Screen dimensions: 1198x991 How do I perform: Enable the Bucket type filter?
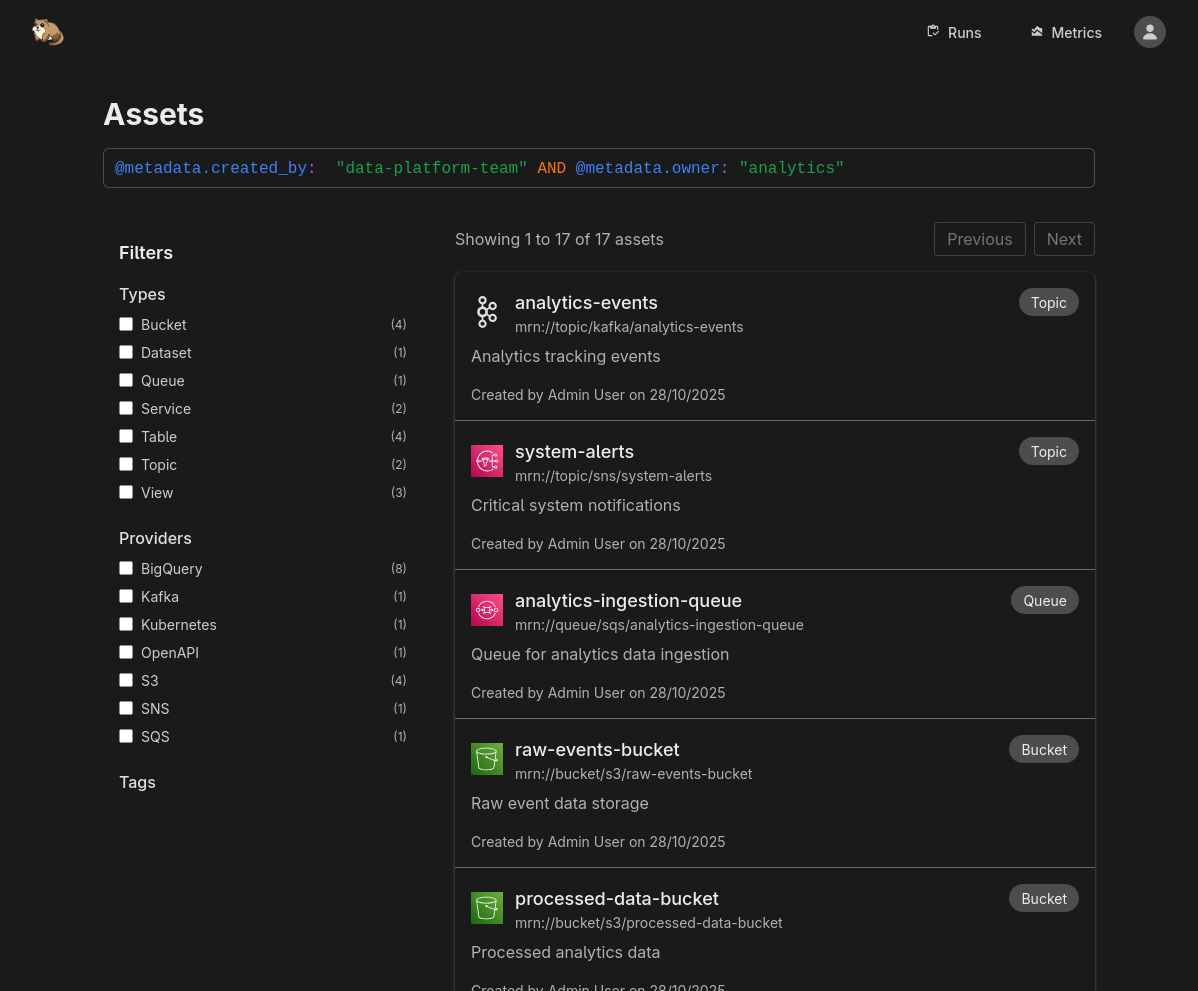point(126,323)
